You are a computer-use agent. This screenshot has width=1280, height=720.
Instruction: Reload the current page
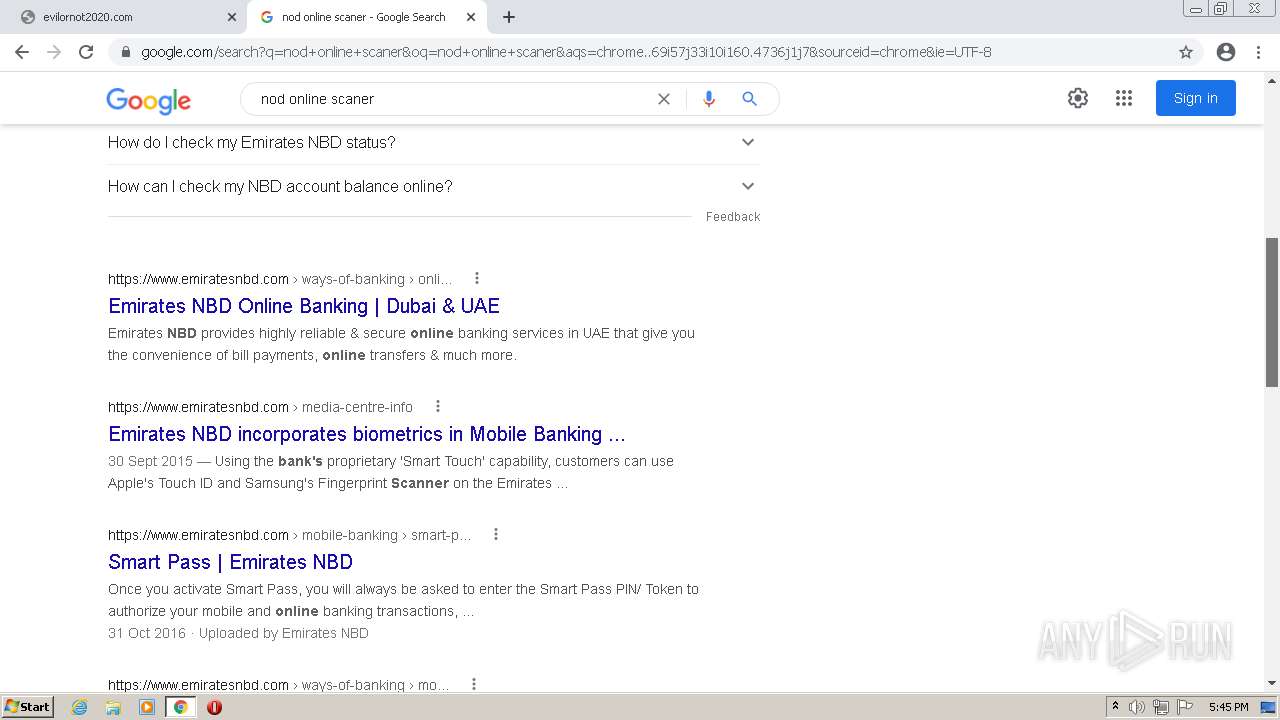(x=86, y=52)
